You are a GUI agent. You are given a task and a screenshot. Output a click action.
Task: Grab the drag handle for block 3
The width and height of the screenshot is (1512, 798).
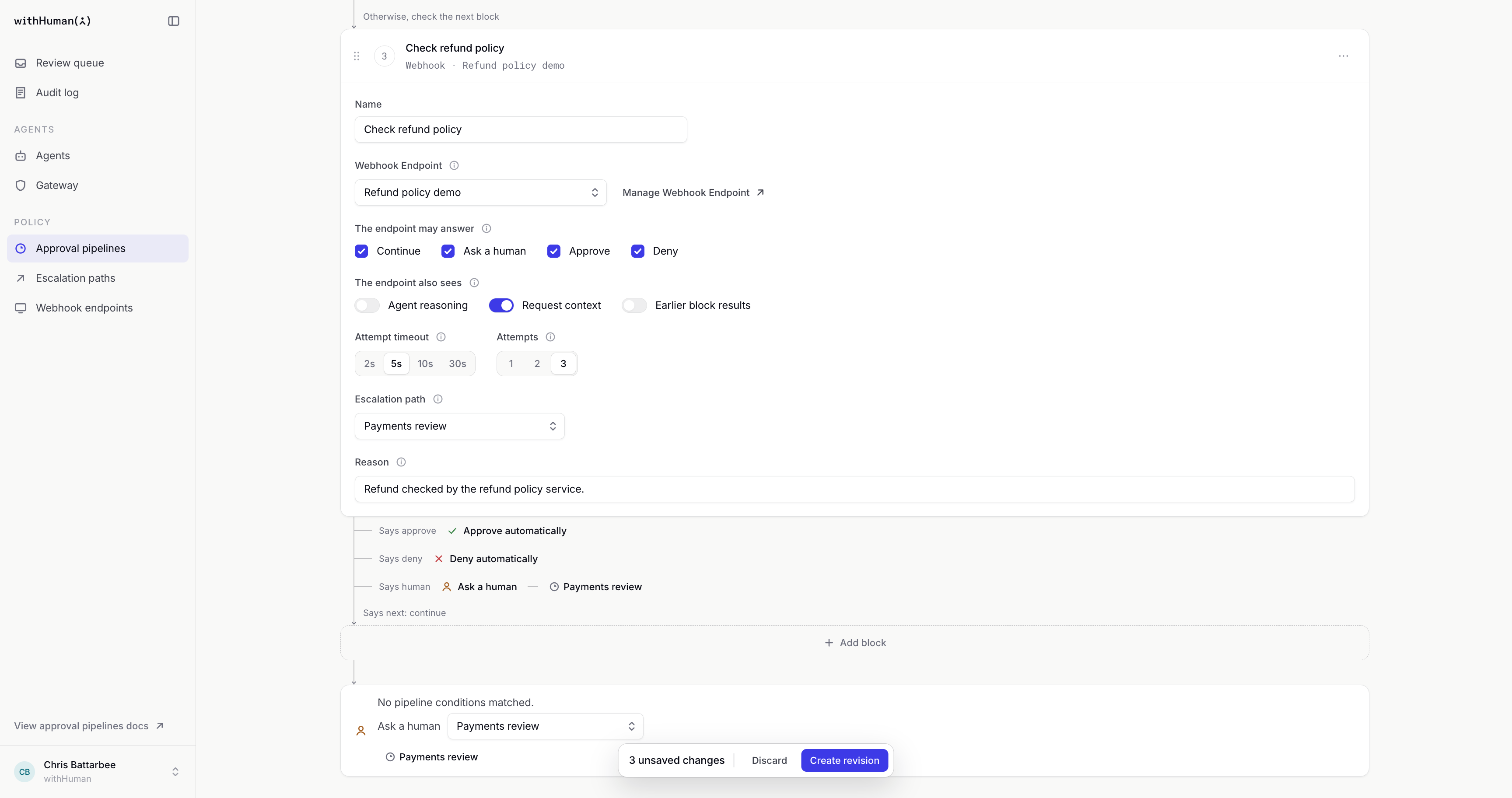click(x=356, y=56)
